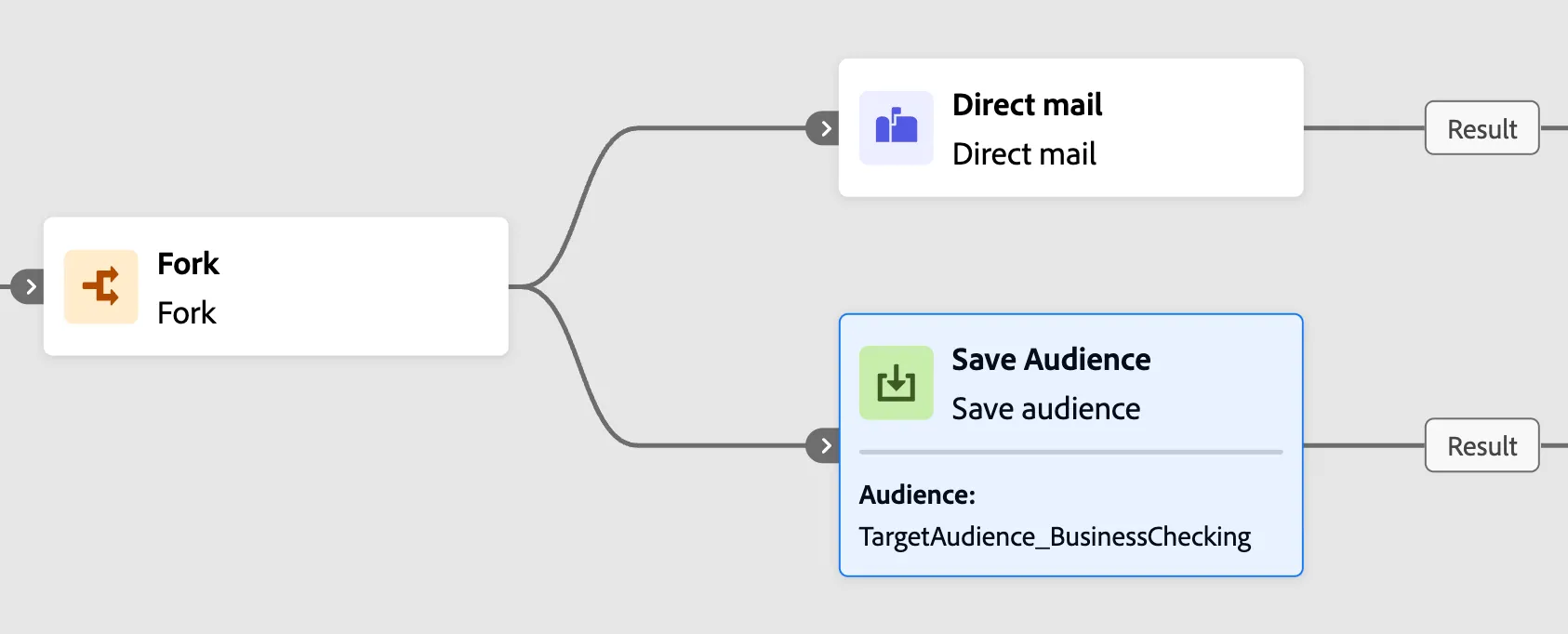Click the Fork subtitle label
Viewport: 1568px width, 634px height.
pos(187,312)
